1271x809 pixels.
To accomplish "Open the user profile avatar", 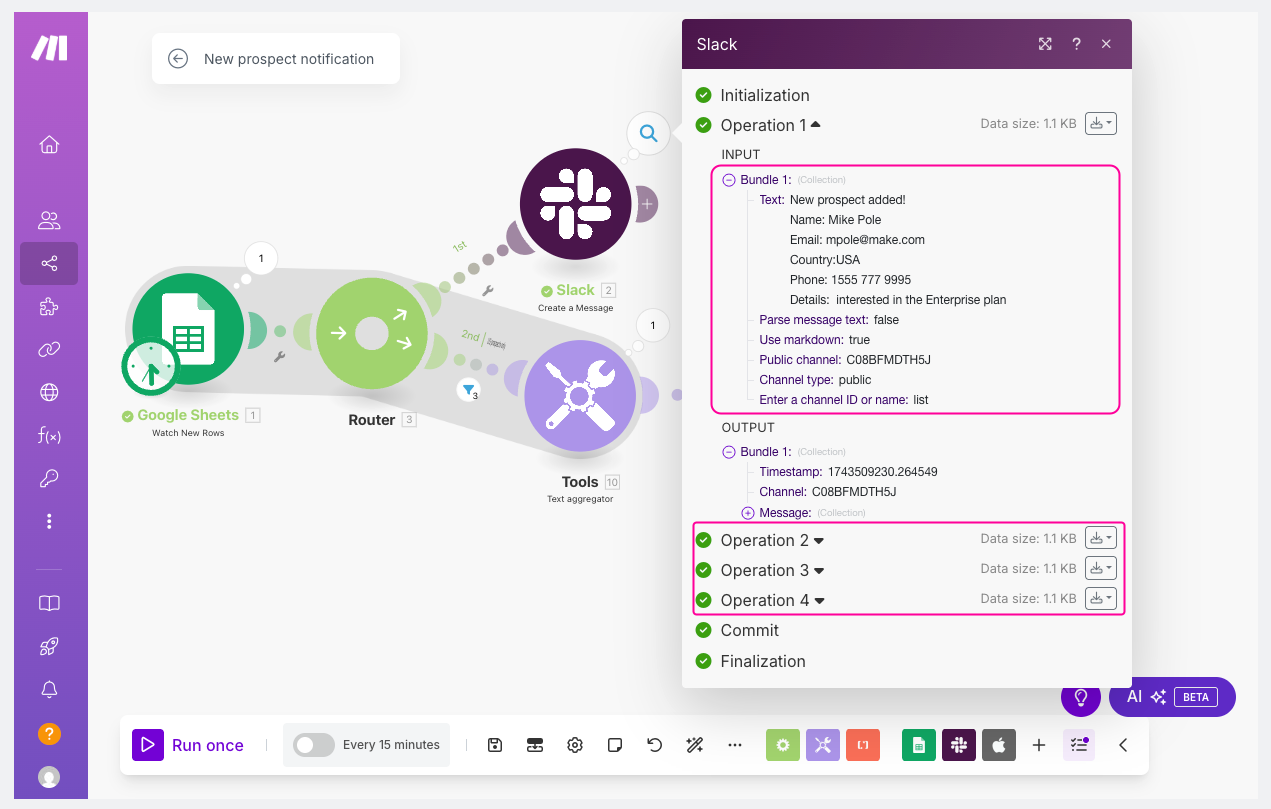I will (49, 776).
